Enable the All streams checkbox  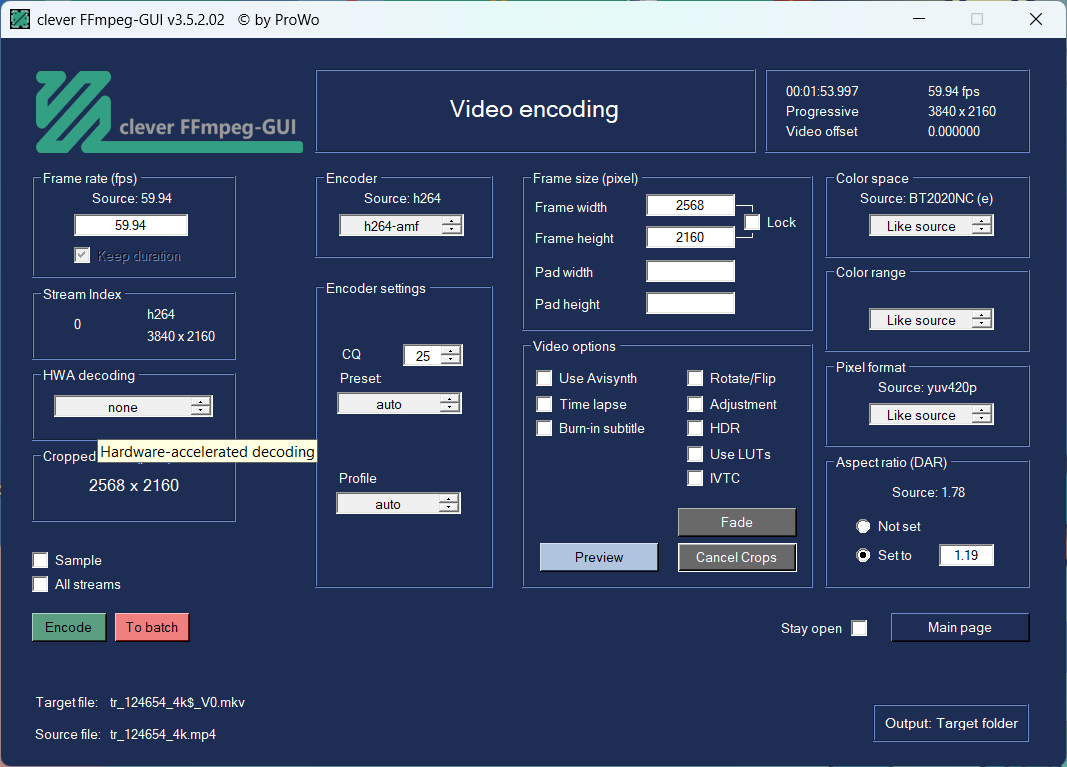(40, 584)
